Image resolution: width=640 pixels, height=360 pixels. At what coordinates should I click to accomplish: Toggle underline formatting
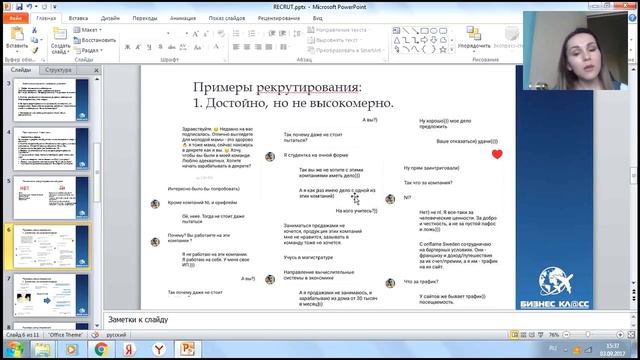(149, 47)
